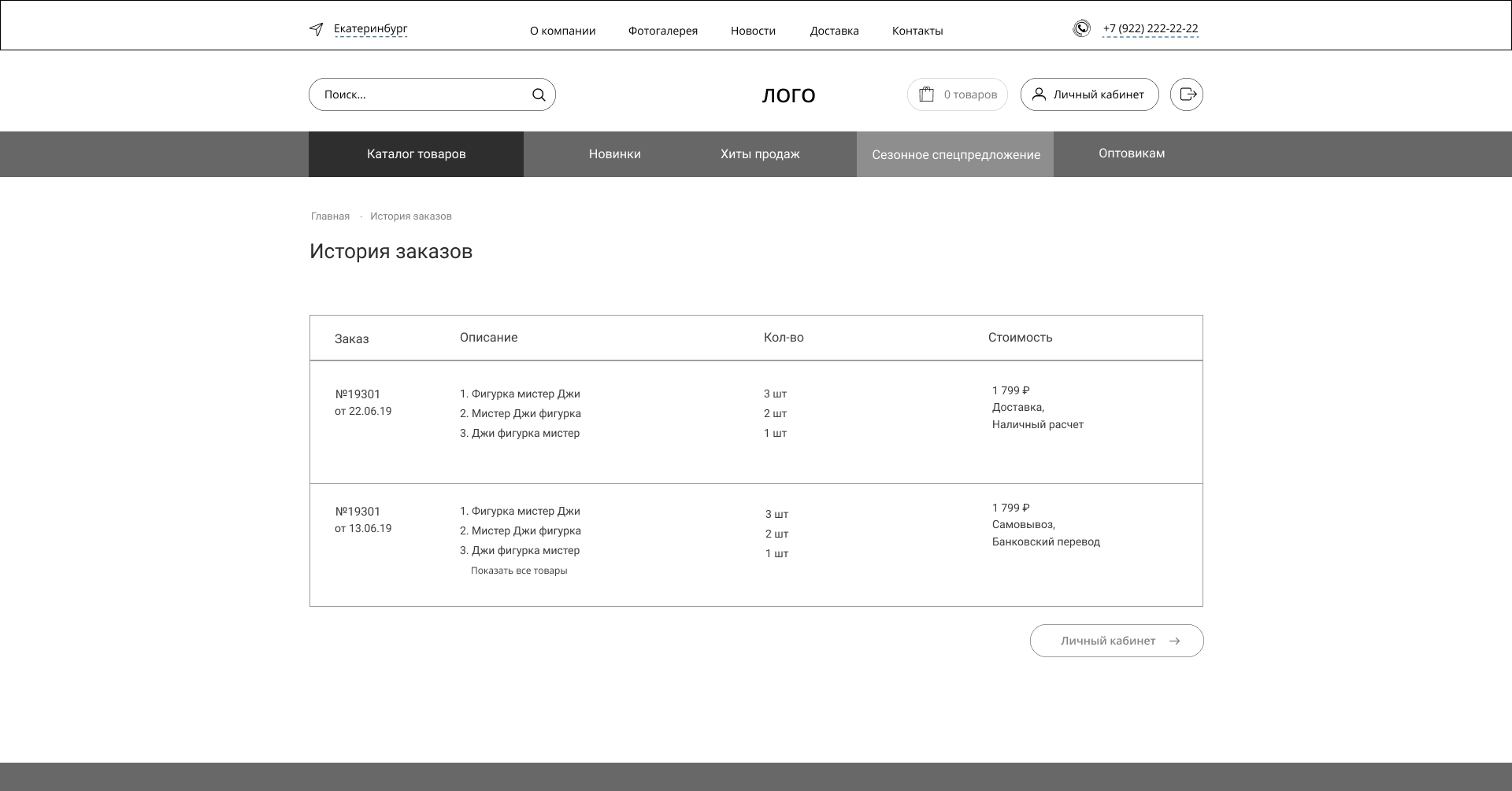Open the Каталог товаров menu
This screenshot has width=1512, height=791.
(x=416, y=154)
